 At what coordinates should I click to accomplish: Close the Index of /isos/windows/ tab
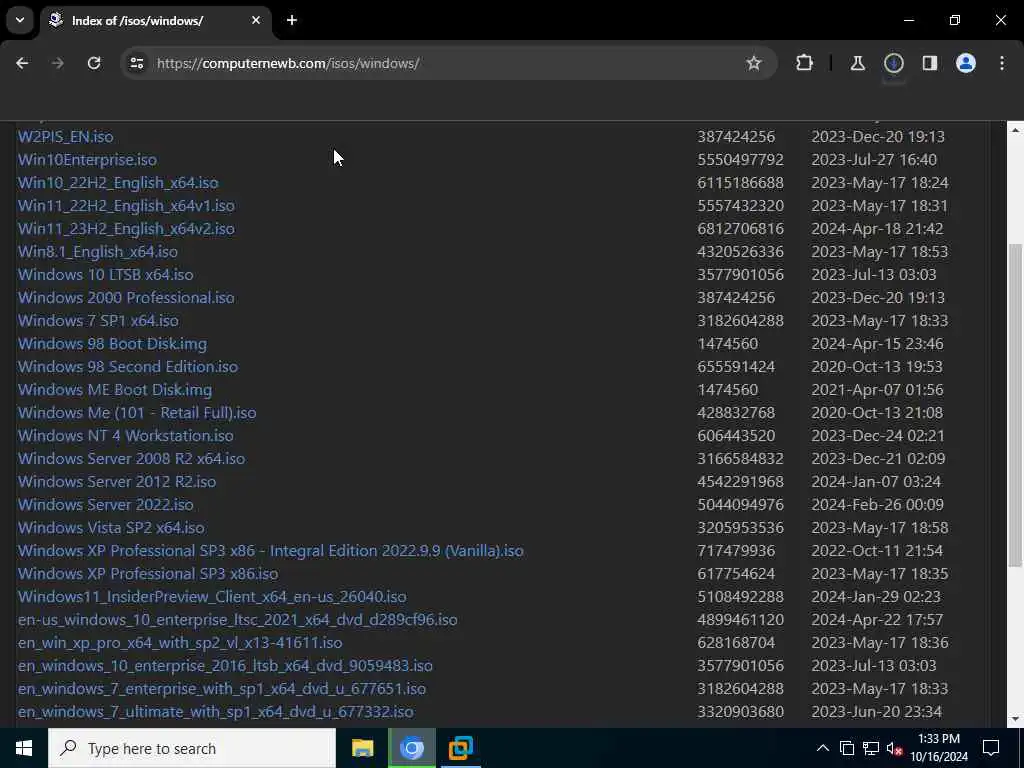[x=256, y=20]
